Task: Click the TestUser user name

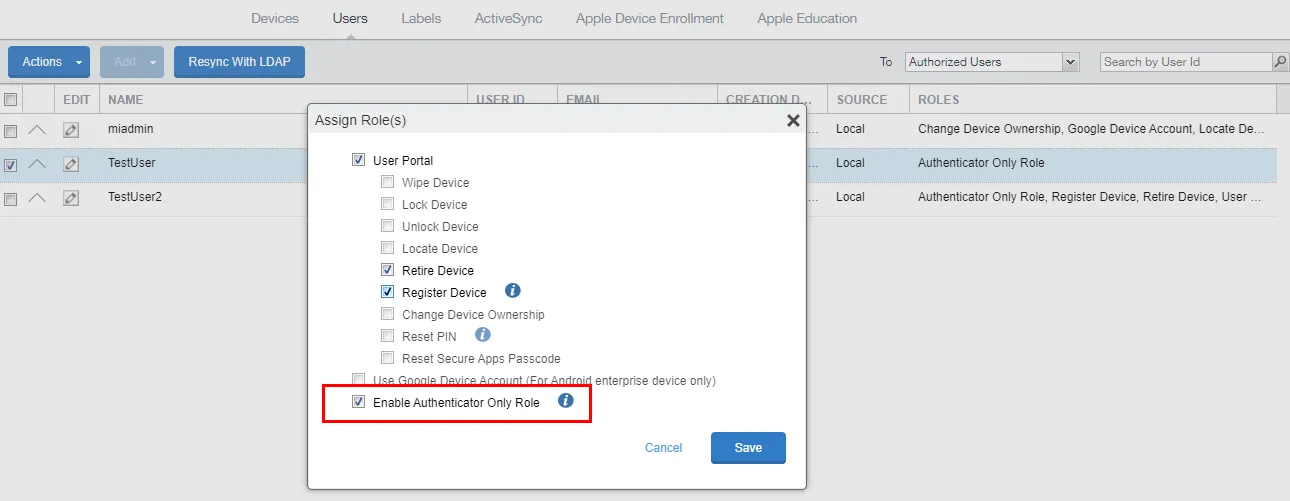Action: click(x=132, y=163)
